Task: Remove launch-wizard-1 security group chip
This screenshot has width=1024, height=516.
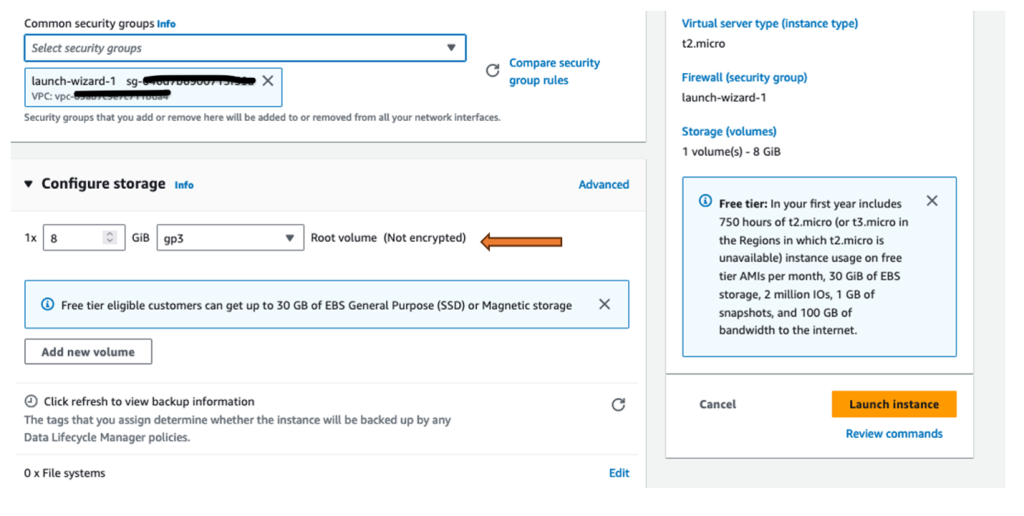Action: (x=268, y=80)
